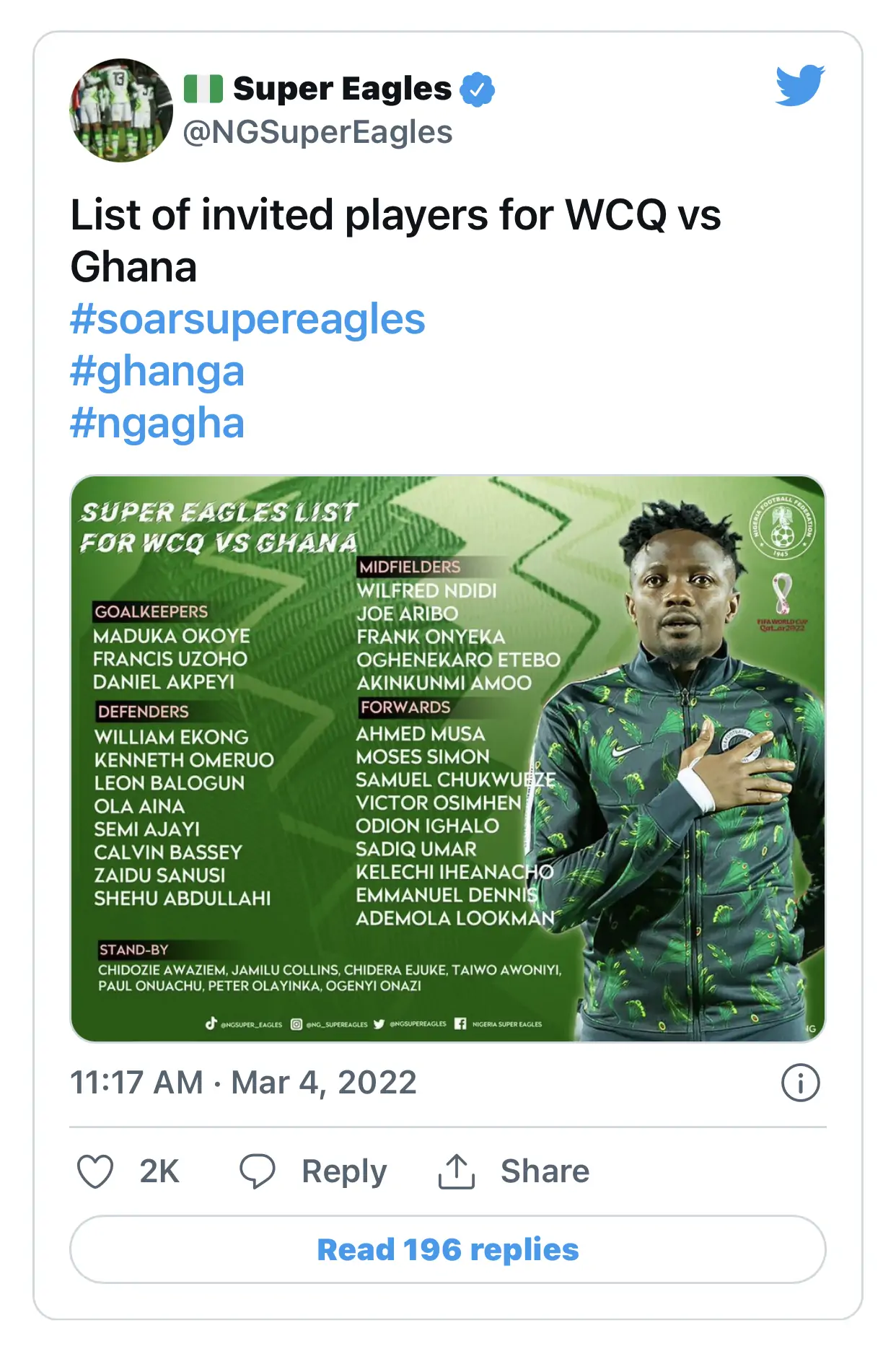
Task: Open the Super Eagles squad list image
Action: (x=447, y=758)
